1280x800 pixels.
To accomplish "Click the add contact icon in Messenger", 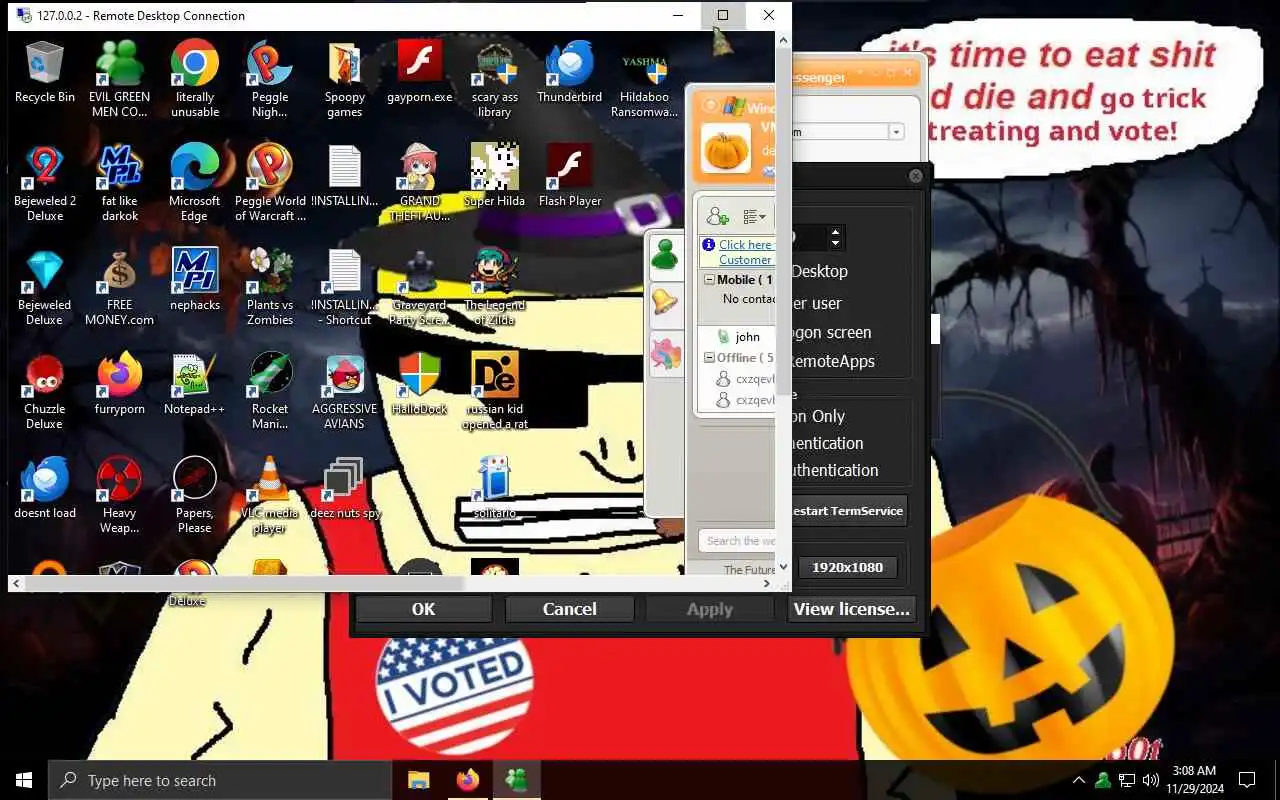I will point(717,216).
